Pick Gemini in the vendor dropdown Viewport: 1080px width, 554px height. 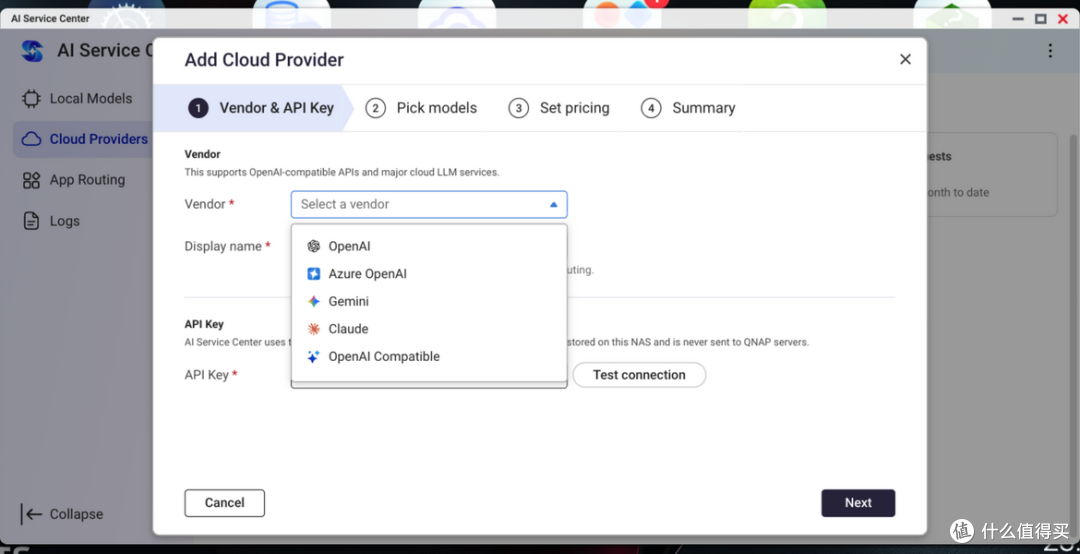(428, 301)
